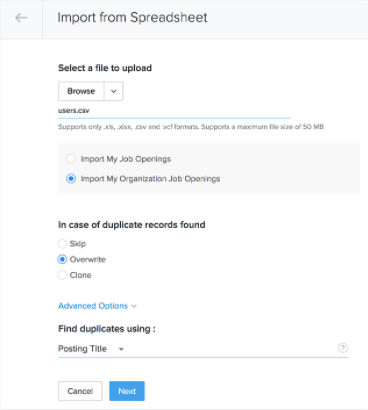The height and width of the screenshot is (410, 368).
Task: Click the supported file formats hint text
Action: pyautogui.click(x=191, y=127)
